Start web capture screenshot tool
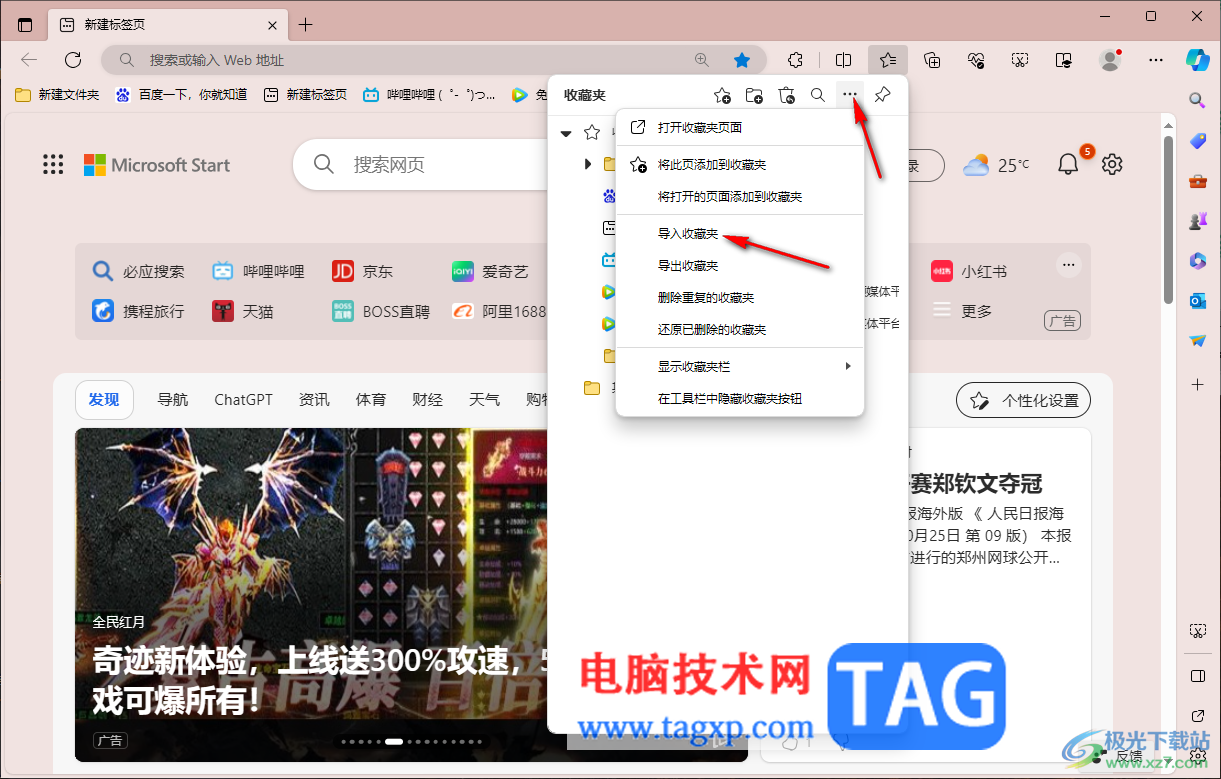Image resolution: width=1221 pixels, height=779 pixels. point(1020,60)
